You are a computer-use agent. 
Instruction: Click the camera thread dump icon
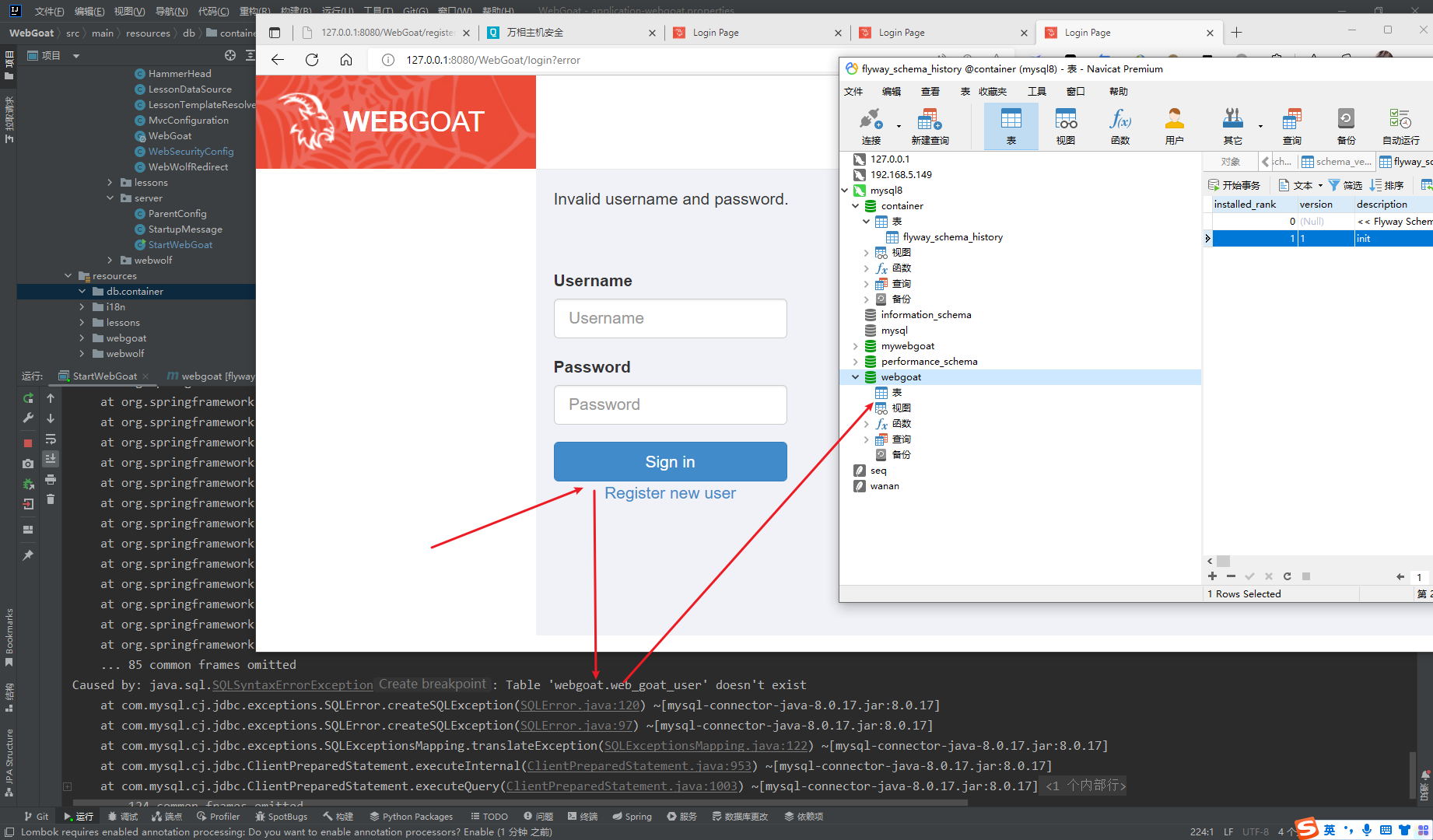[x=28, y=463]
